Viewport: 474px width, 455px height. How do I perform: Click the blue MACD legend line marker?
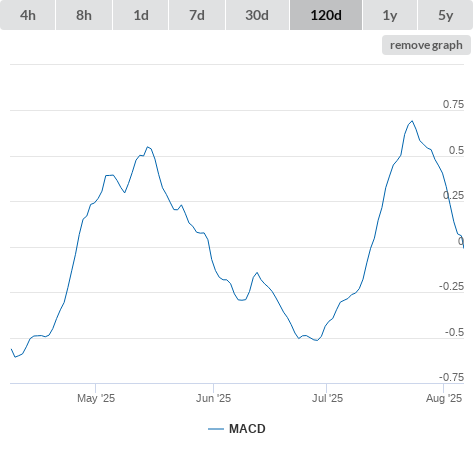tap(216, 429)
